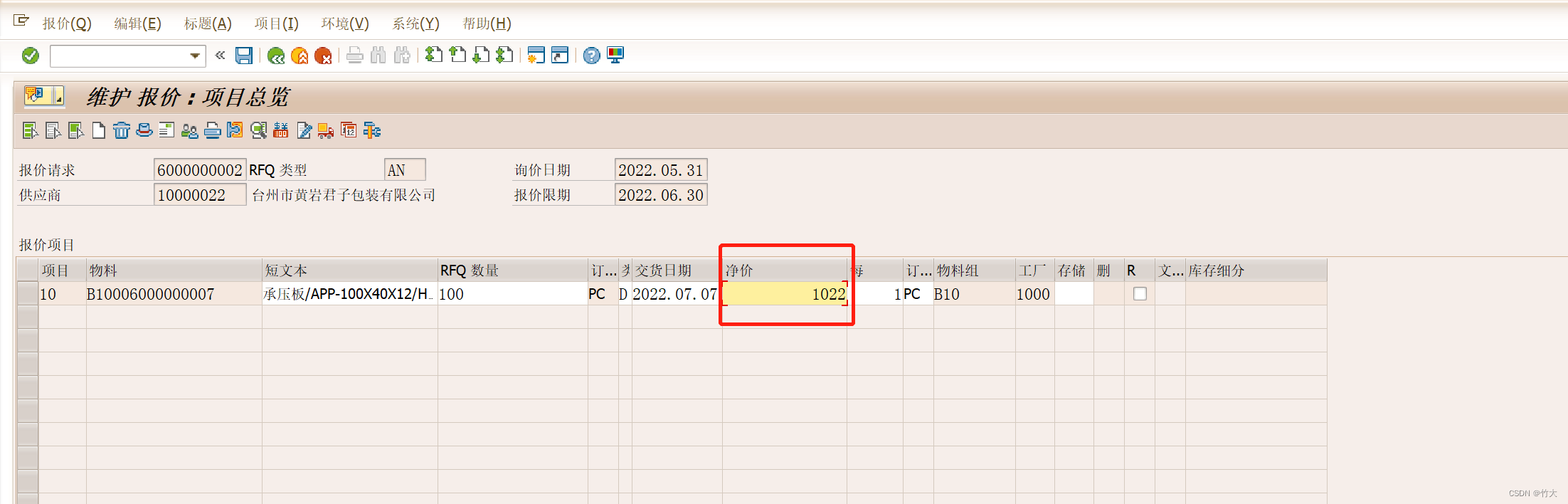Click the Save floppy disk icon
This screenshot has width=1568, height=504.
coord(244,56)
